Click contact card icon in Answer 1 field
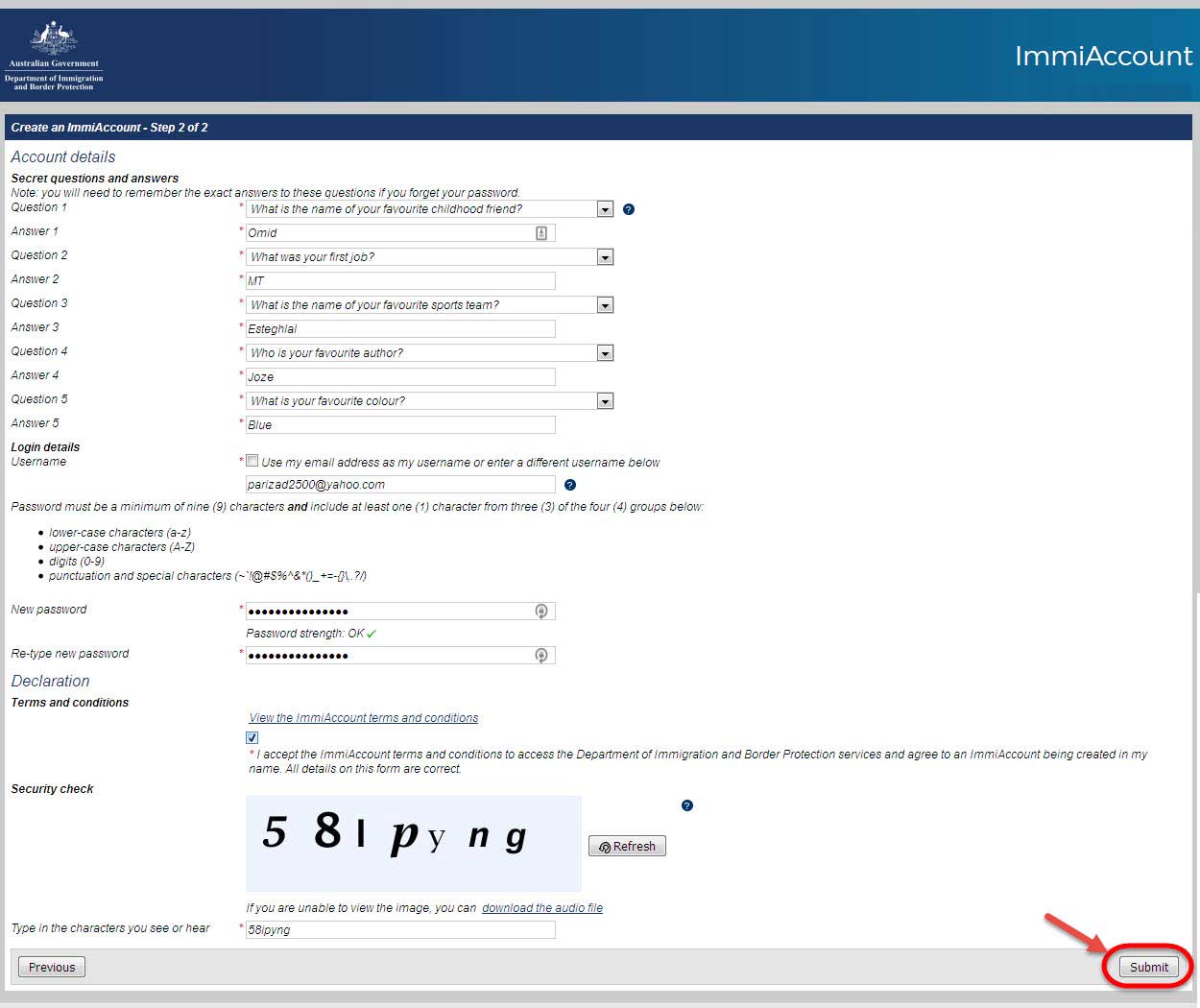The height and width of the screenshot is (1008, 1200). click(541, 233)
